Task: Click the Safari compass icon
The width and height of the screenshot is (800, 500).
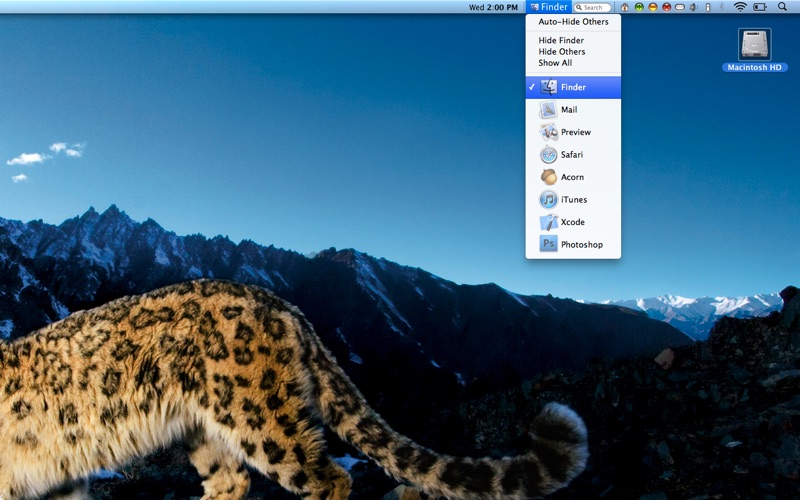Action: 548,155
